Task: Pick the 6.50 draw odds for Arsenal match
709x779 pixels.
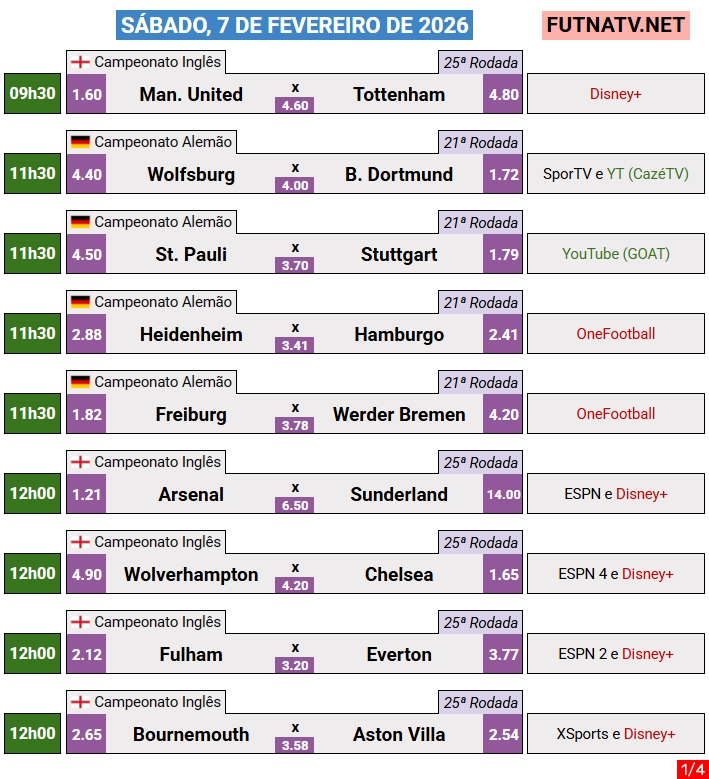Action: click(x=295, y=506)
